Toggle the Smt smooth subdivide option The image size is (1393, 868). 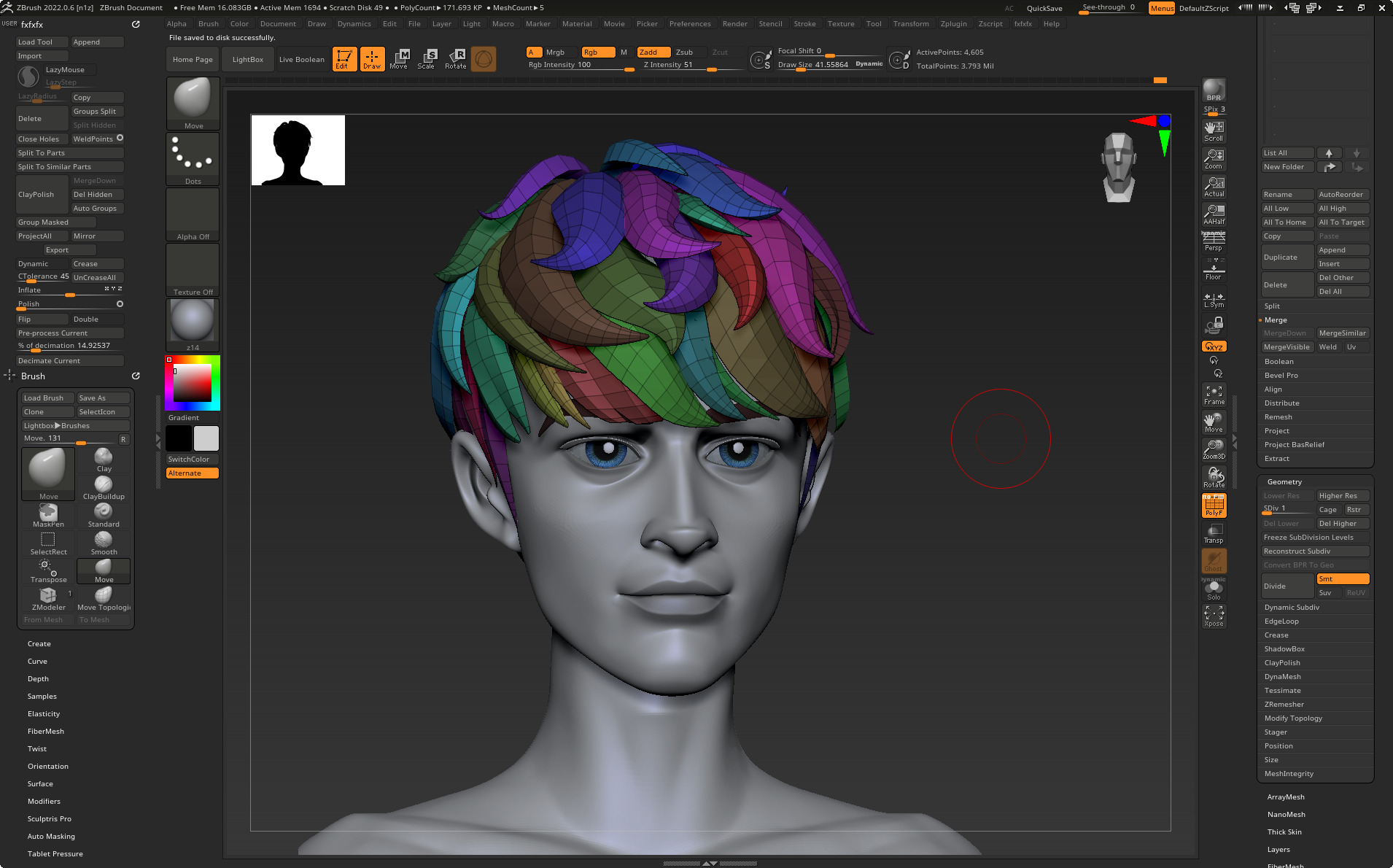click(x=1343, y=578)
